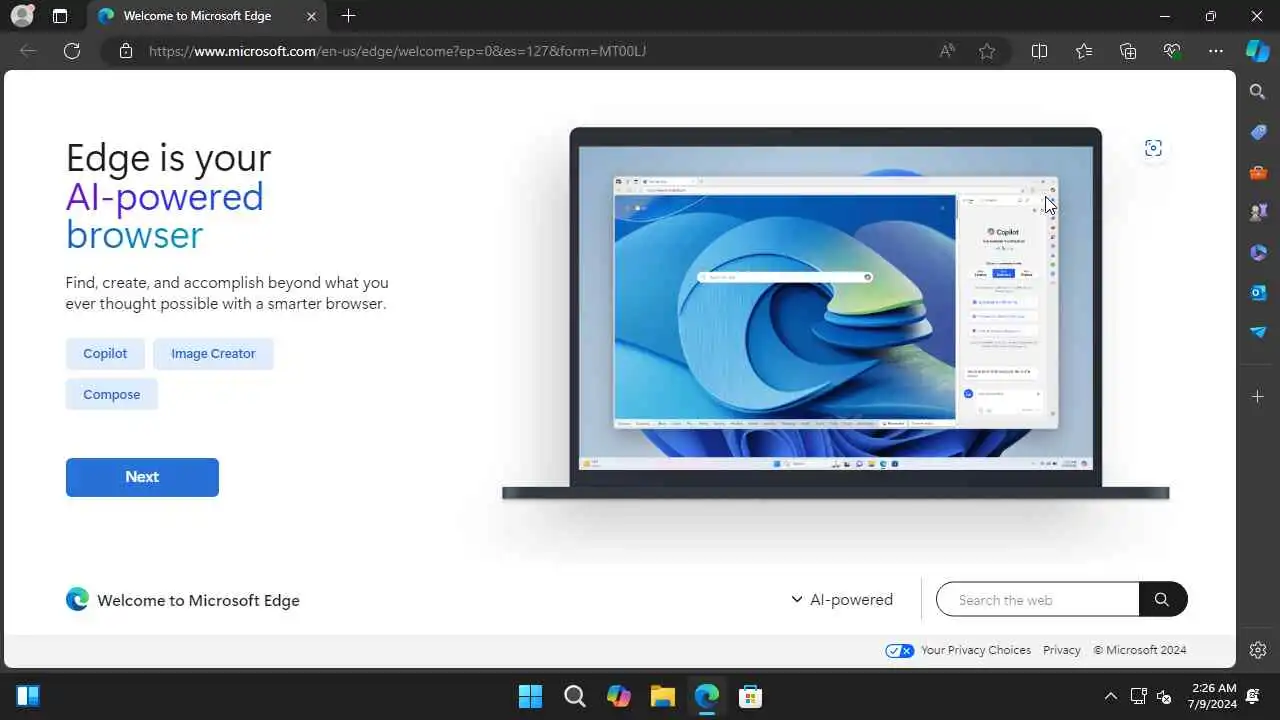Click the Next button
Image resolution: width=1280 pixels, height=720 pixels.
(142, 477)
